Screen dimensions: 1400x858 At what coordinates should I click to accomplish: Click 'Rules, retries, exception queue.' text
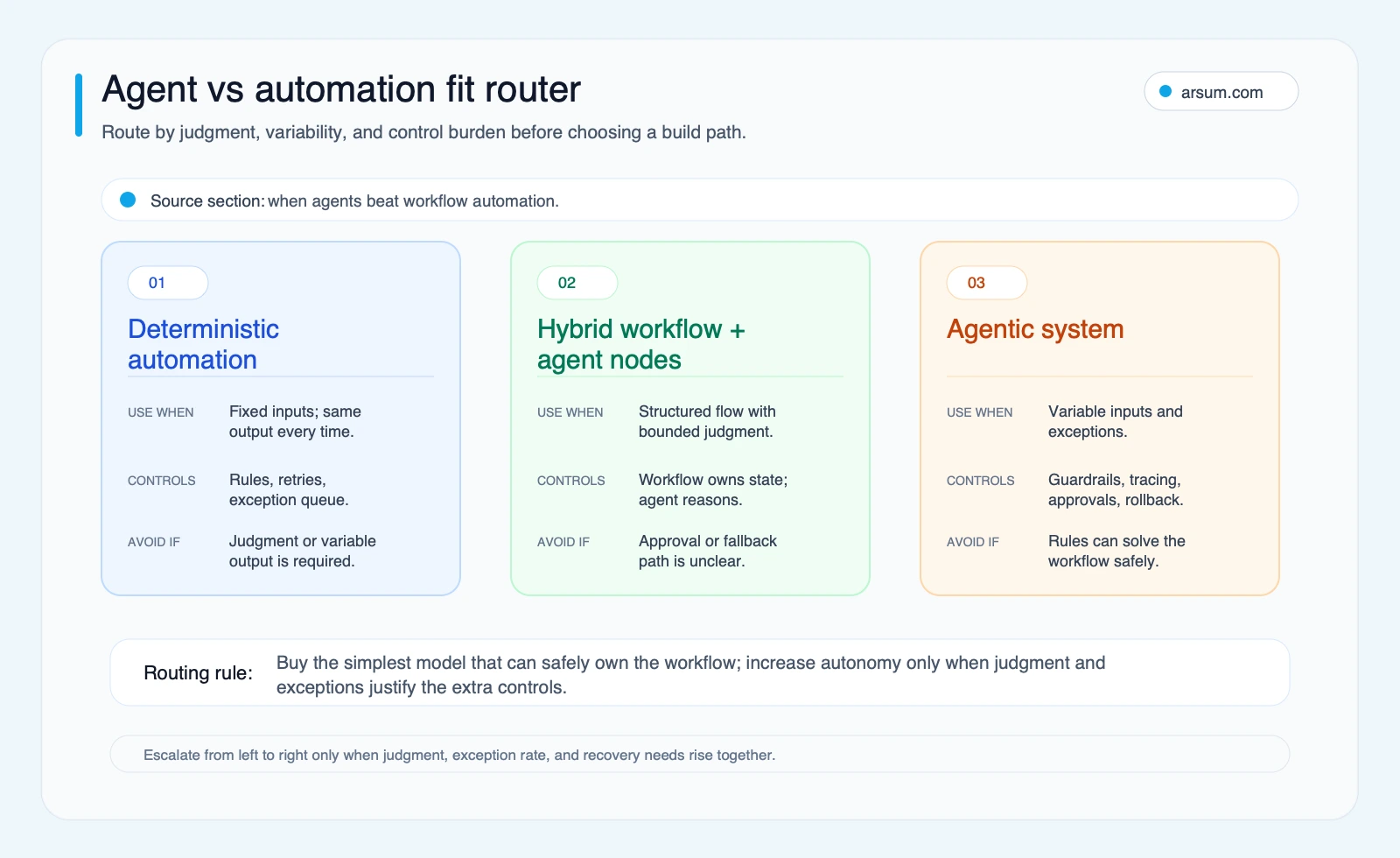click(289, 489)
